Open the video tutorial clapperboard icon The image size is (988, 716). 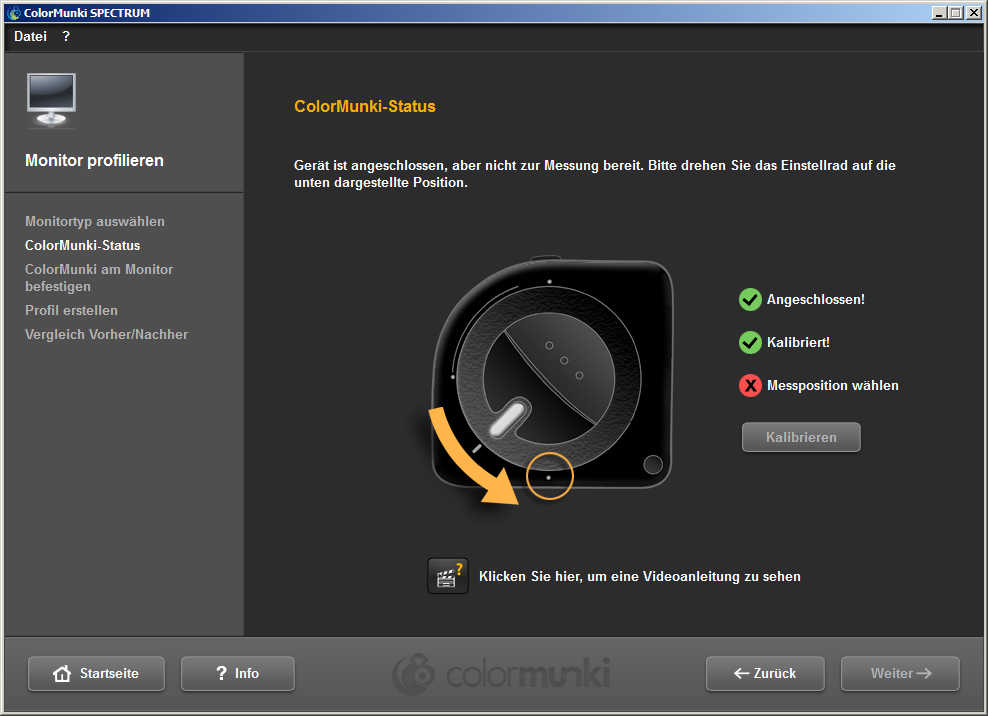[x=447, y=576]
